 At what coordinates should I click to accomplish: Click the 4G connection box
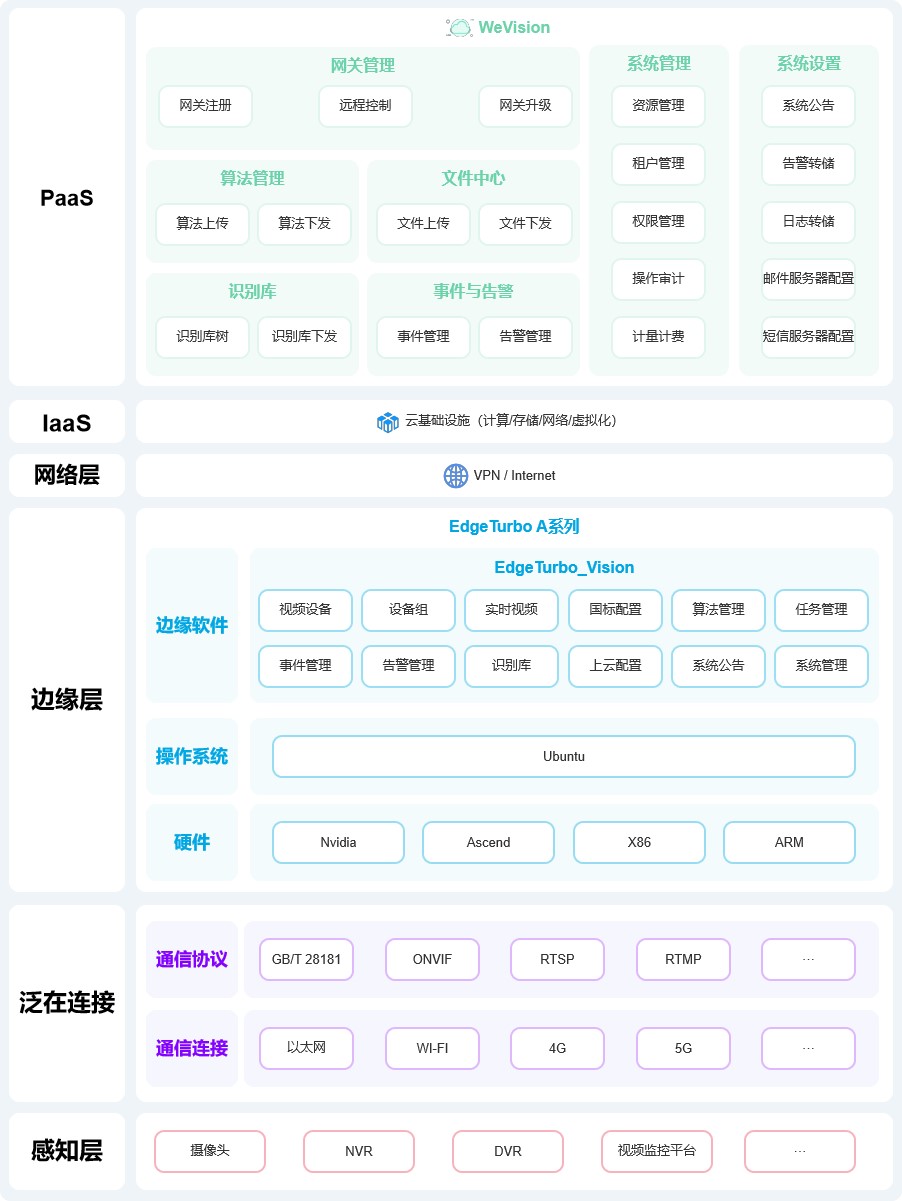[x=557, y=1049]
